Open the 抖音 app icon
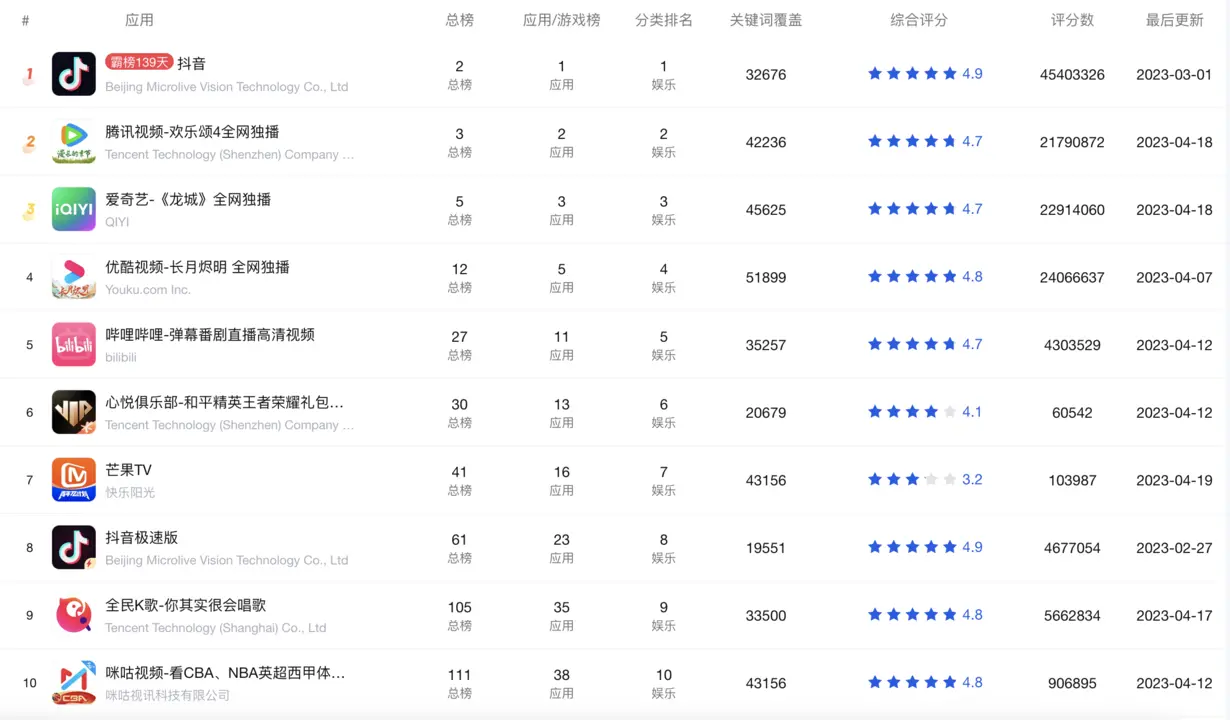 pyautogui.click(x=74, y=74)
